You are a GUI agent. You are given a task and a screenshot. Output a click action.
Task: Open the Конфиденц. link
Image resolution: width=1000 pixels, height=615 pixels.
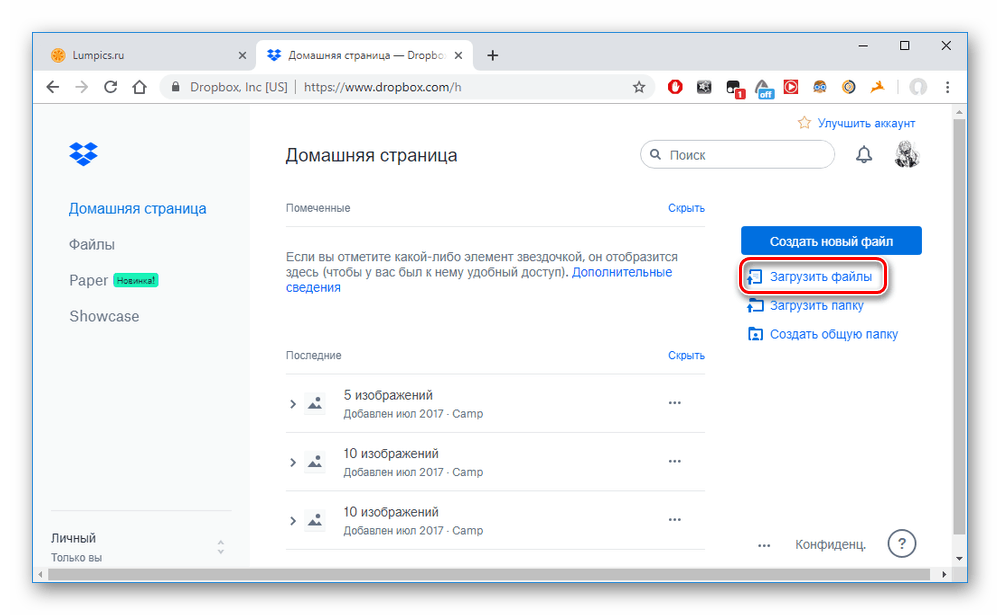(x=830, y=544)
